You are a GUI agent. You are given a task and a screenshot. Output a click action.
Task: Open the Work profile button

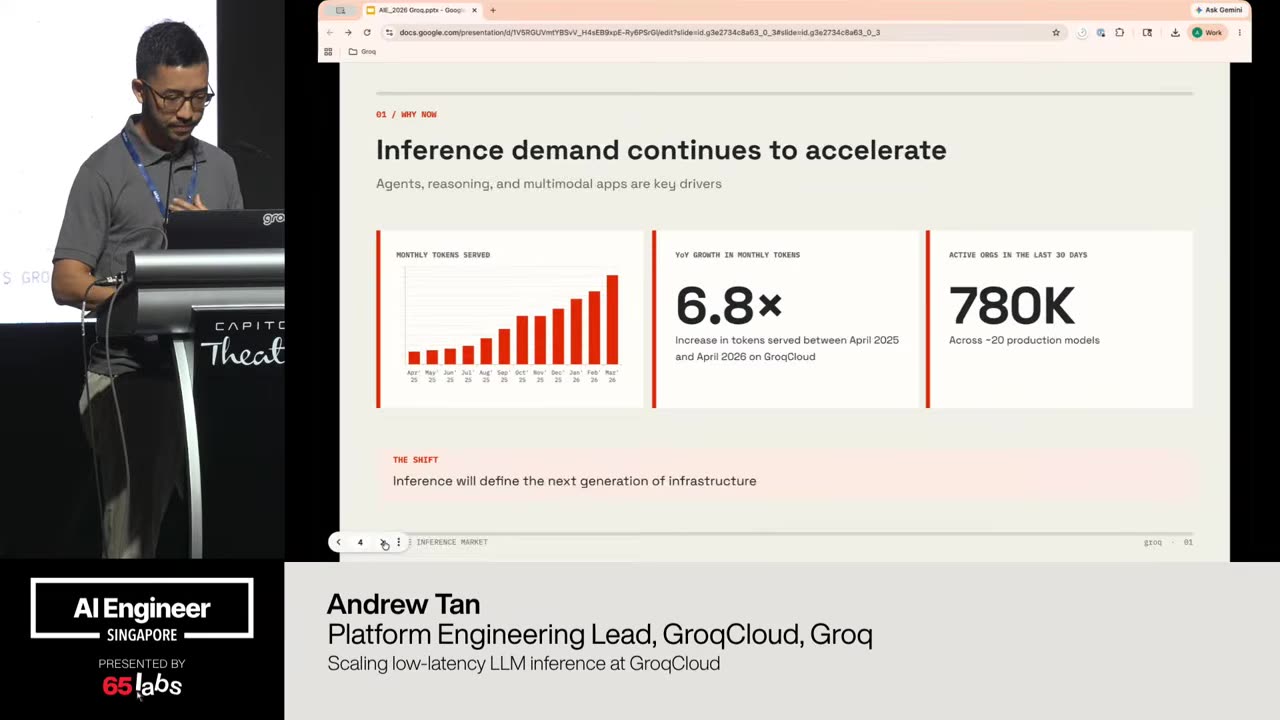click(1207, 32)
